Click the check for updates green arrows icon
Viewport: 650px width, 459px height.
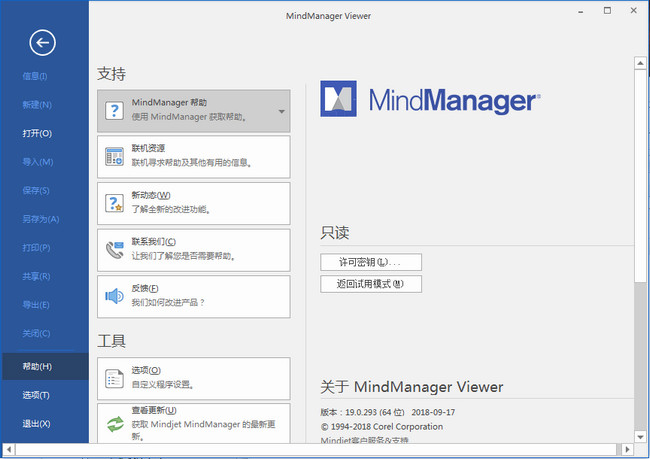pos(115,424)
